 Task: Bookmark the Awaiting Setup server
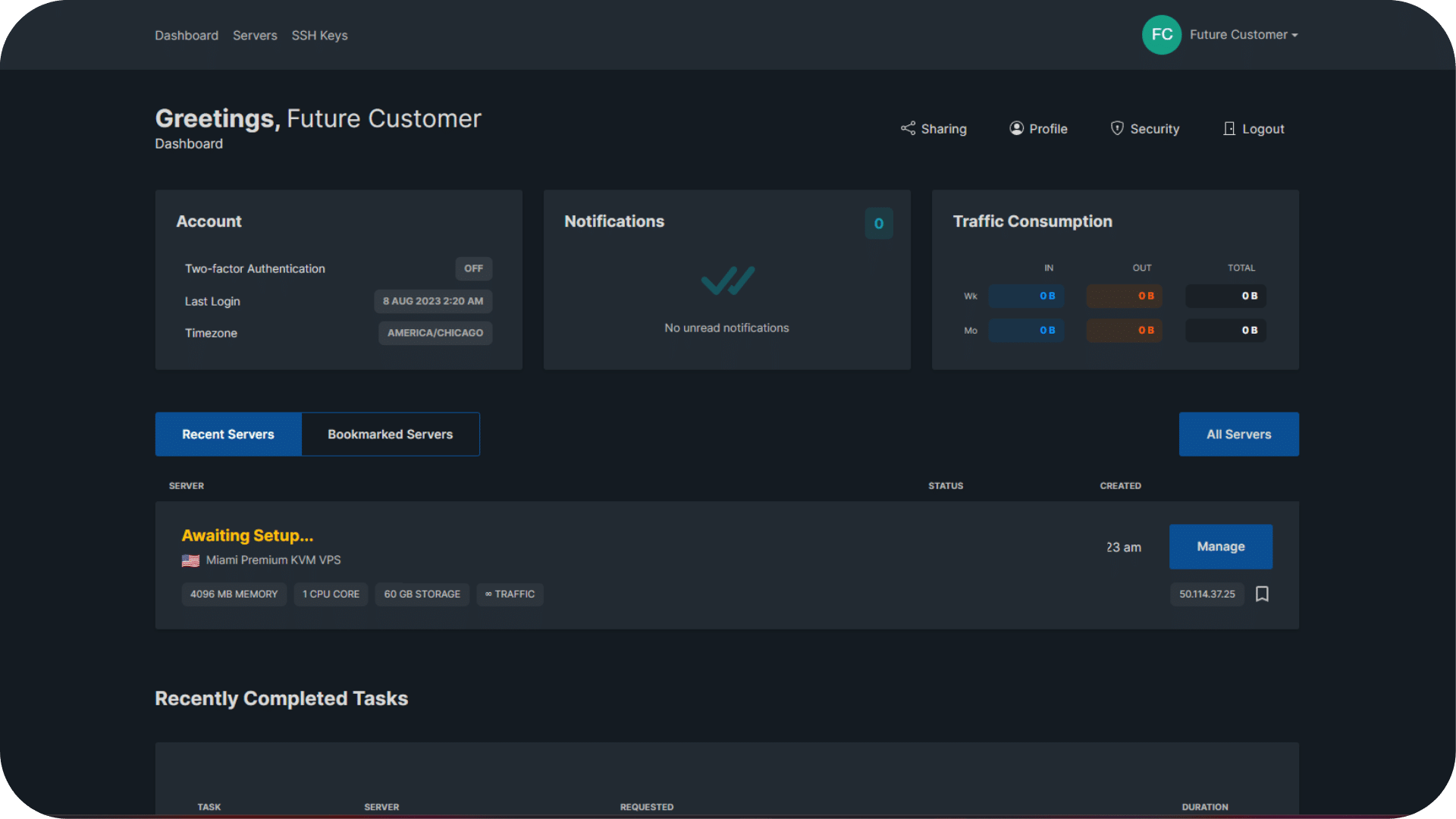(1262, 595)
